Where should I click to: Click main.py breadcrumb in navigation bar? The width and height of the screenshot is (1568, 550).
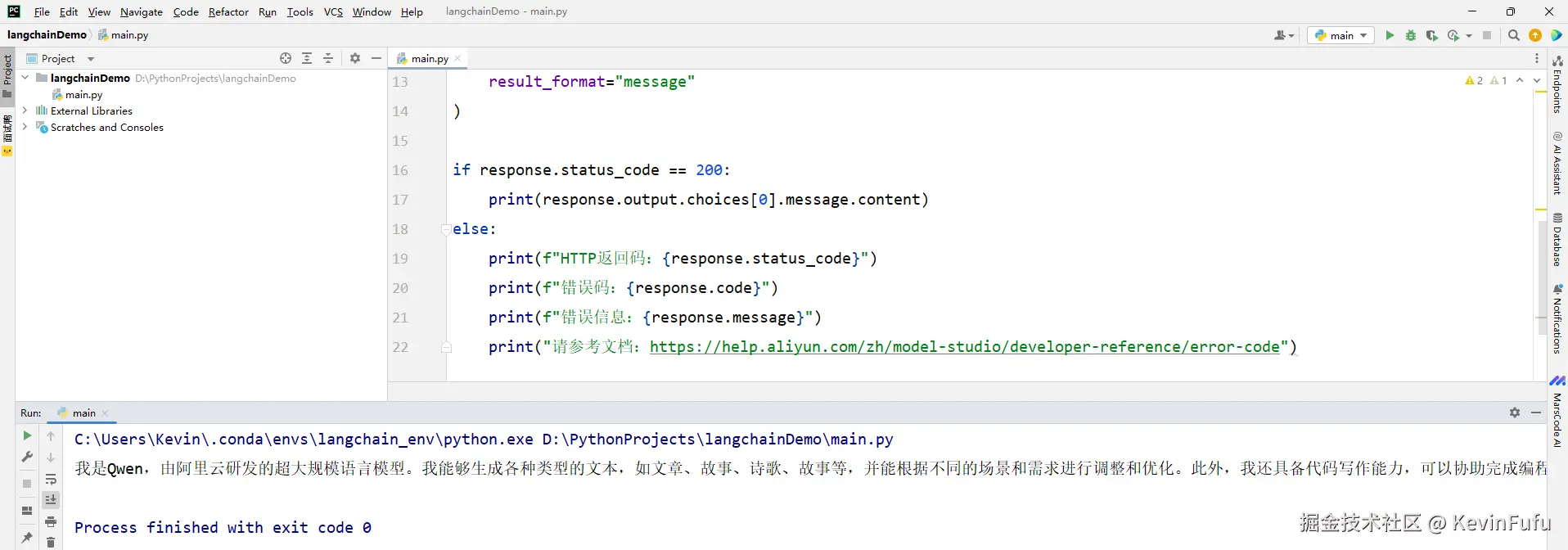tap(123, 34)
